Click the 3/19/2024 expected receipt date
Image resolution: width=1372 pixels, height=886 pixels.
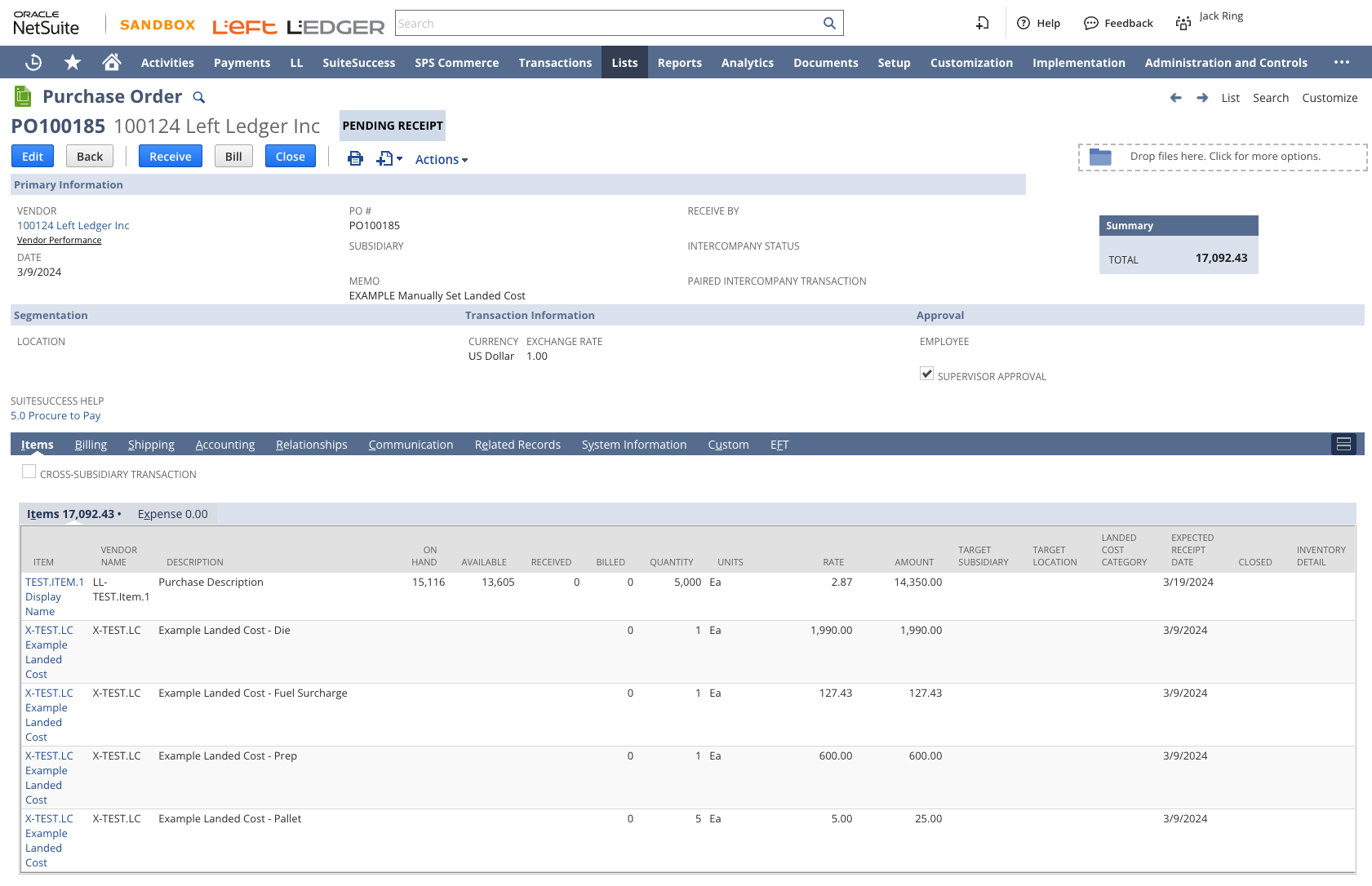[x=1188, y=583]
